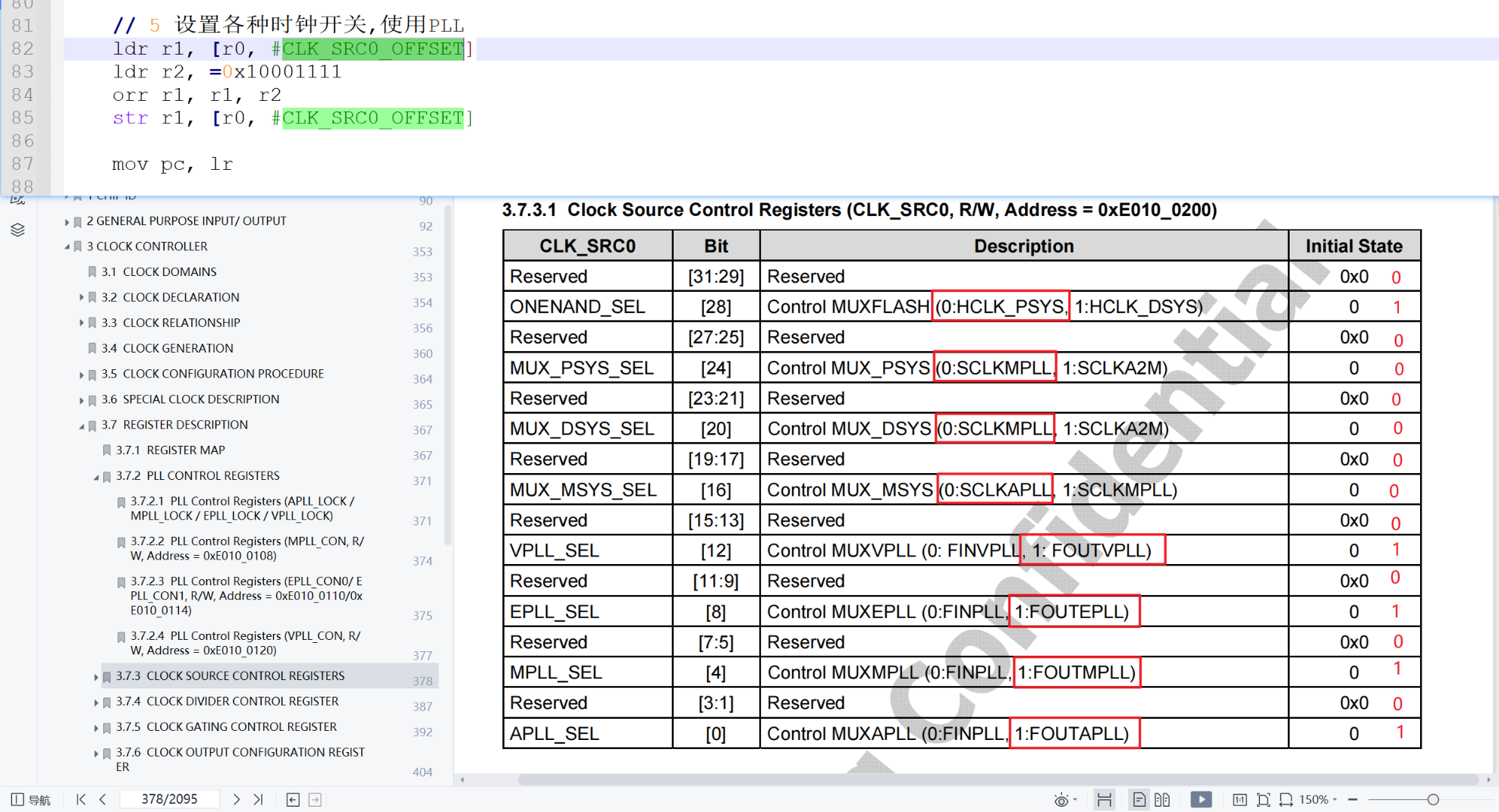This screenshot has height=812, width=1499.
Task: Switch to single-page view
Action: tap(1139, 800)
